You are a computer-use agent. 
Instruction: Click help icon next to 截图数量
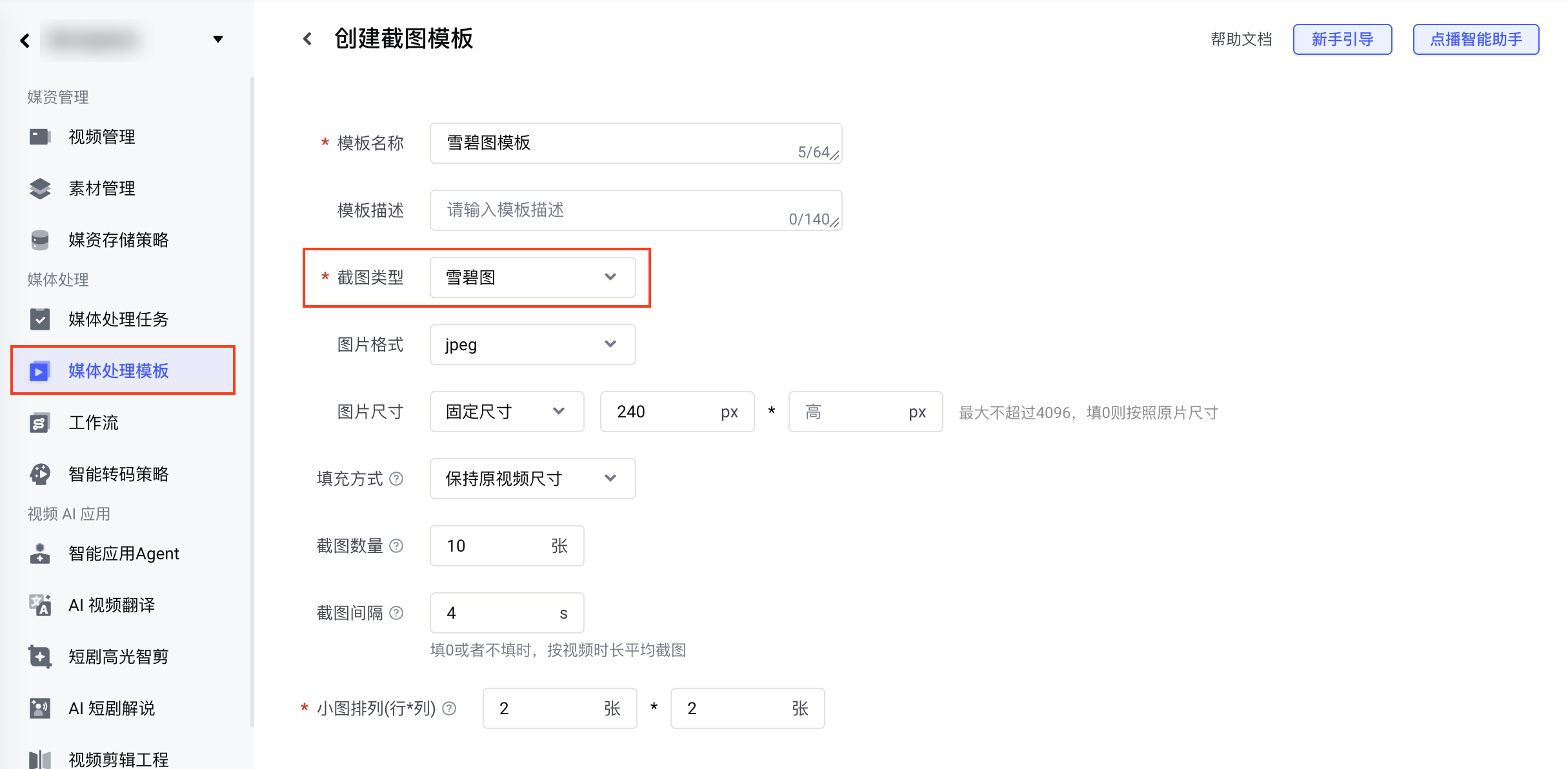397,546
